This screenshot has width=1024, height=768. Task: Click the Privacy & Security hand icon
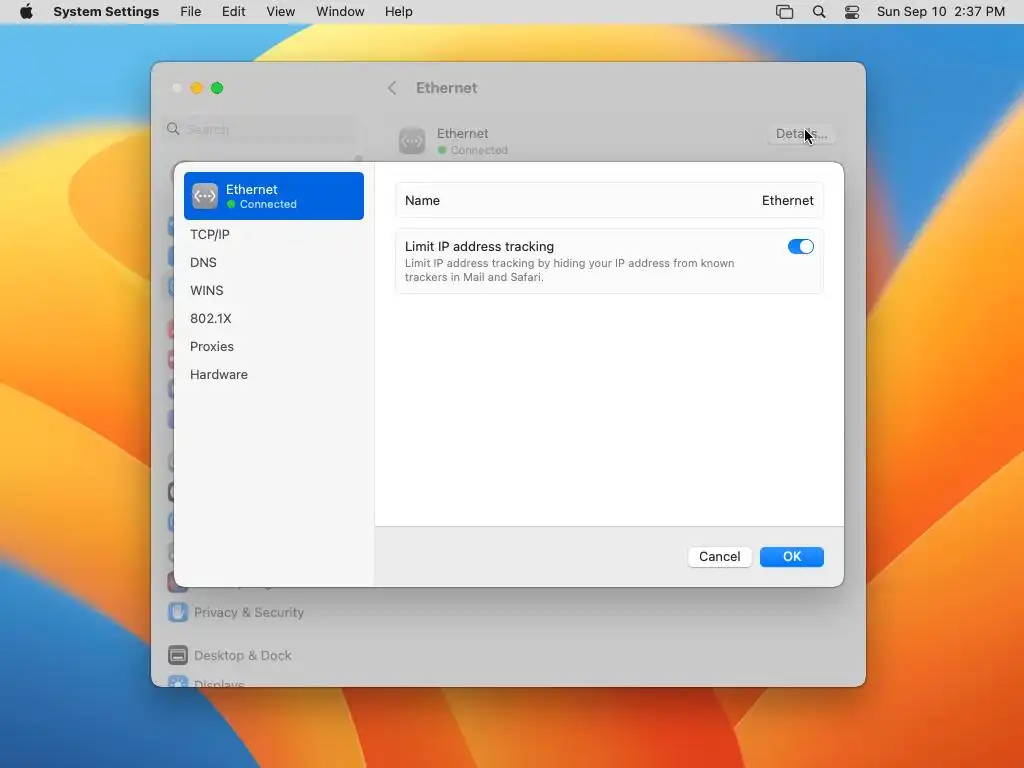pos(178,612)
